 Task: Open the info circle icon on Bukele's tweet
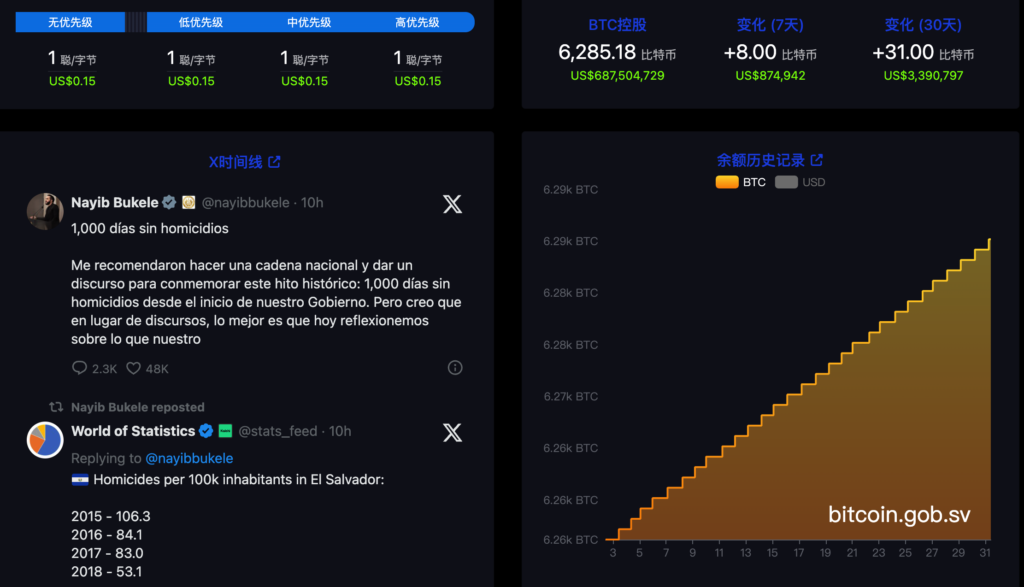tap(455, 368)
